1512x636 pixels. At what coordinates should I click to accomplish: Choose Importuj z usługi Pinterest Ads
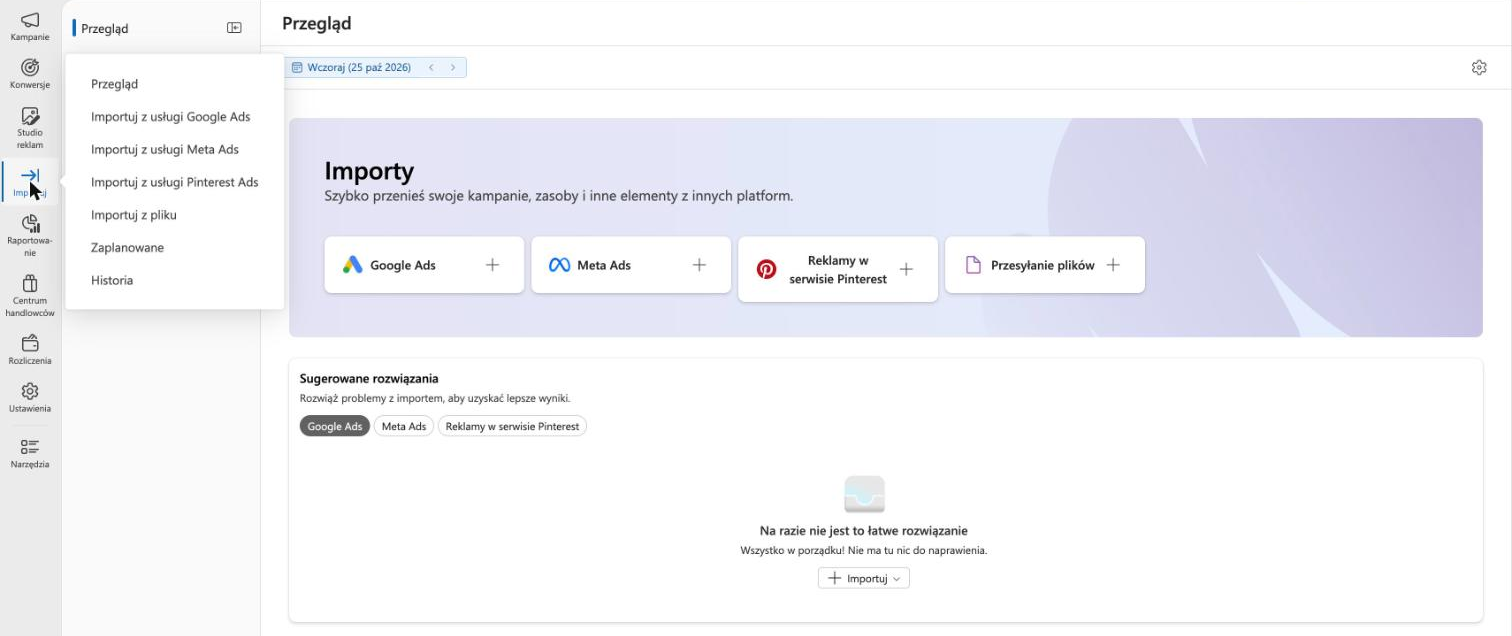[174, 182]
